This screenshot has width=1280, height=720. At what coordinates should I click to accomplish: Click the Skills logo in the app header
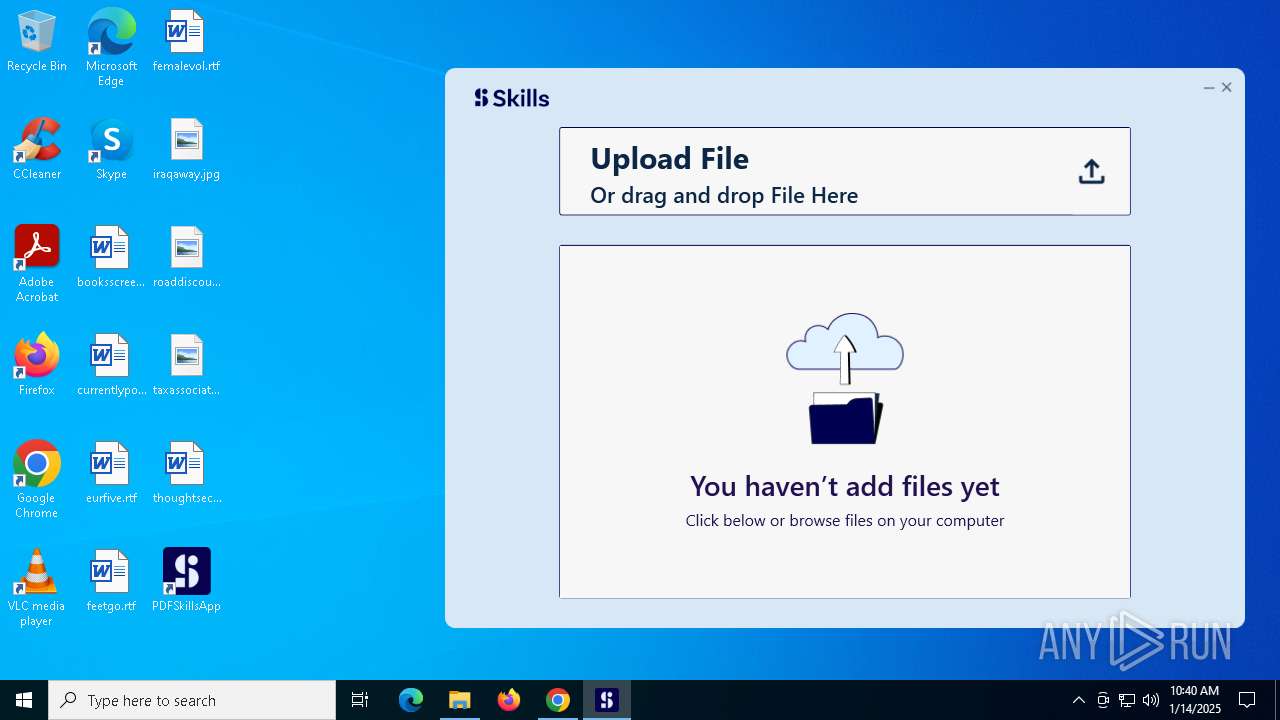tap(511, 98)
